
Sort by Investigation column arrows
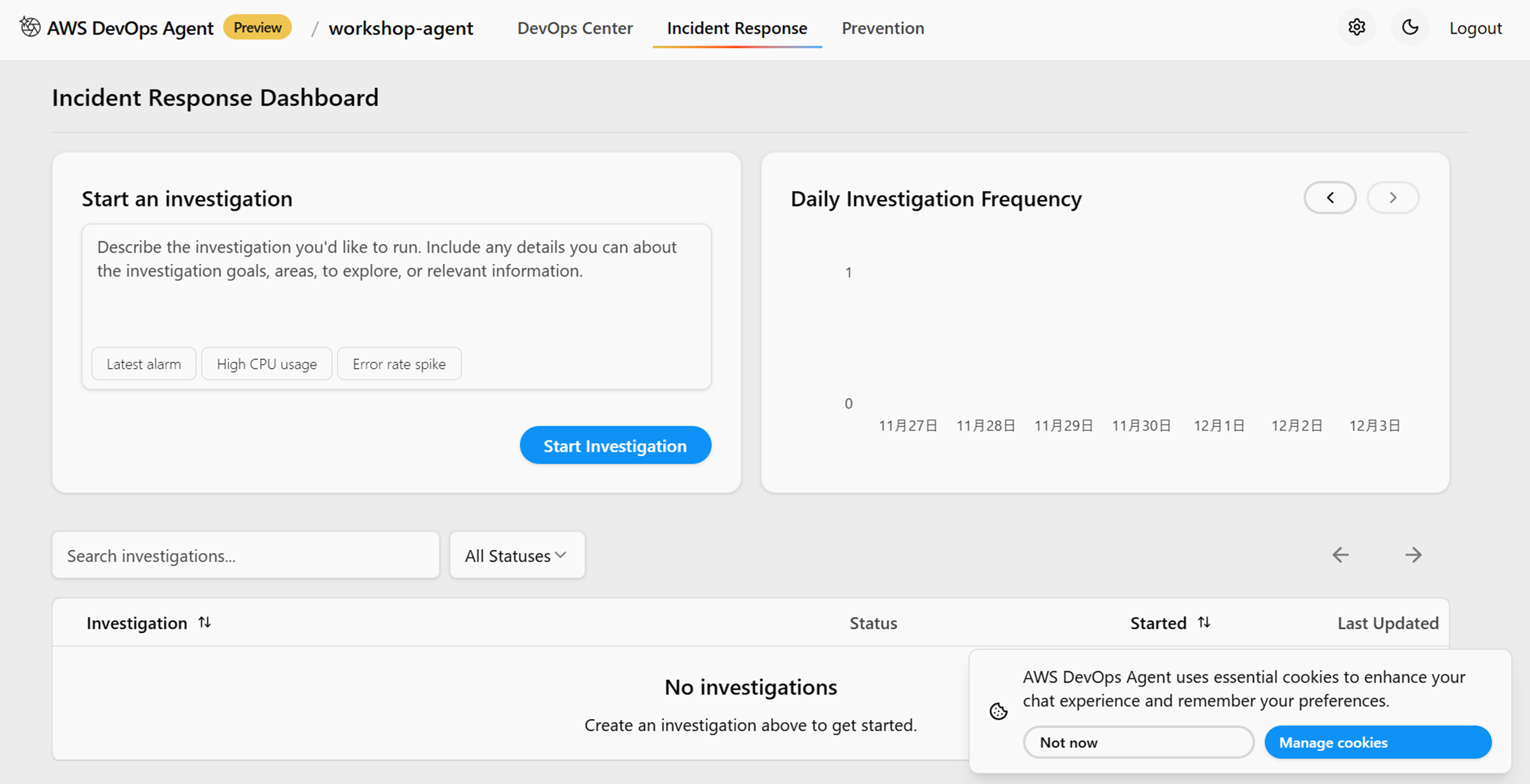click(x=204, y=622)
